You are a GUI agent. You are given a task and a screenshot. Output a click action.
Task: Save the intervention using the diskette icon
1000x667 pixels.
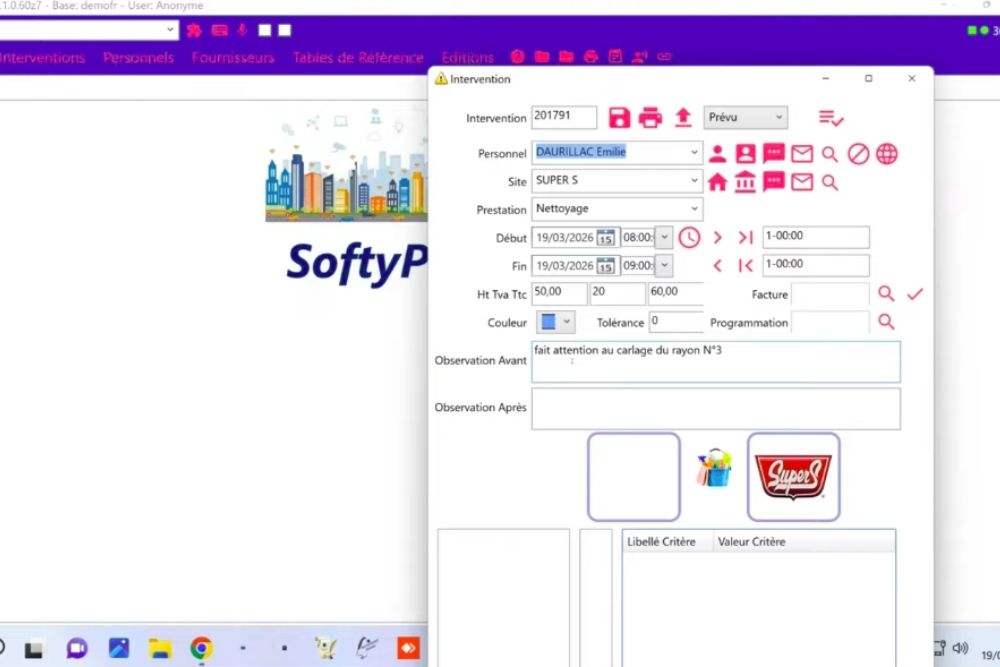coord(619,117)
